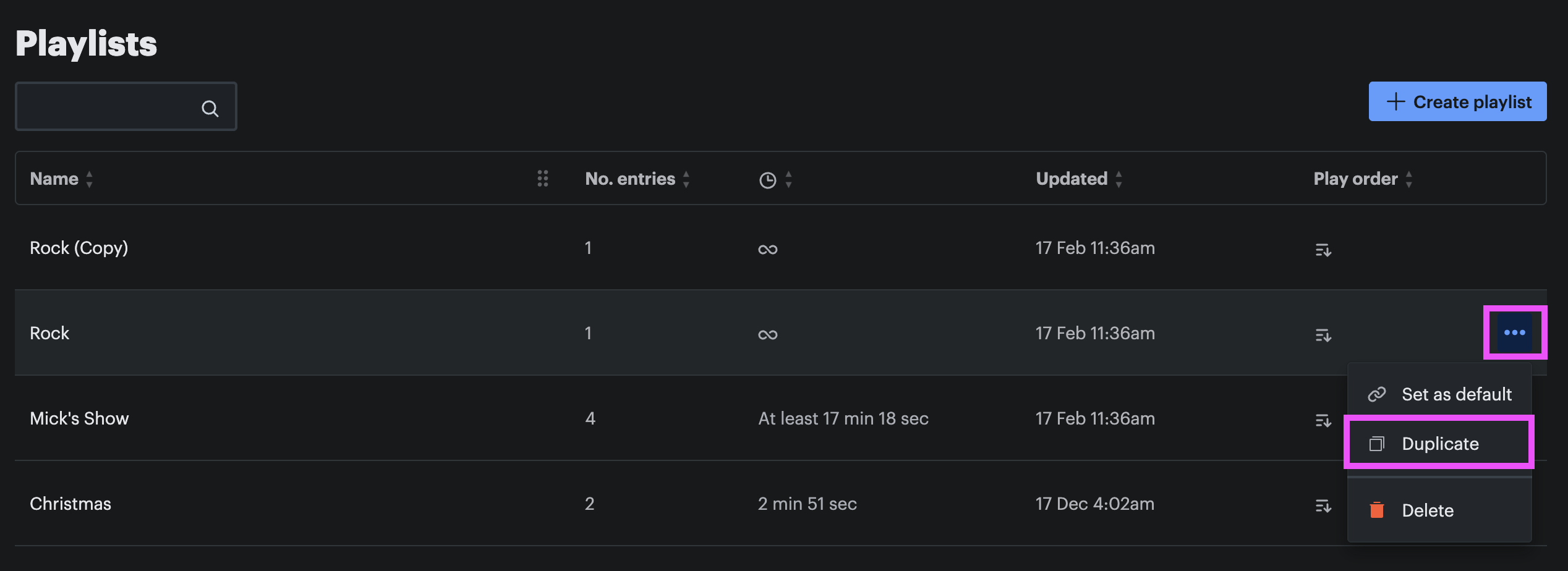Click play order icon for Rock (Copy)
Viewport: 1568px width, 571px height.
1323,250
